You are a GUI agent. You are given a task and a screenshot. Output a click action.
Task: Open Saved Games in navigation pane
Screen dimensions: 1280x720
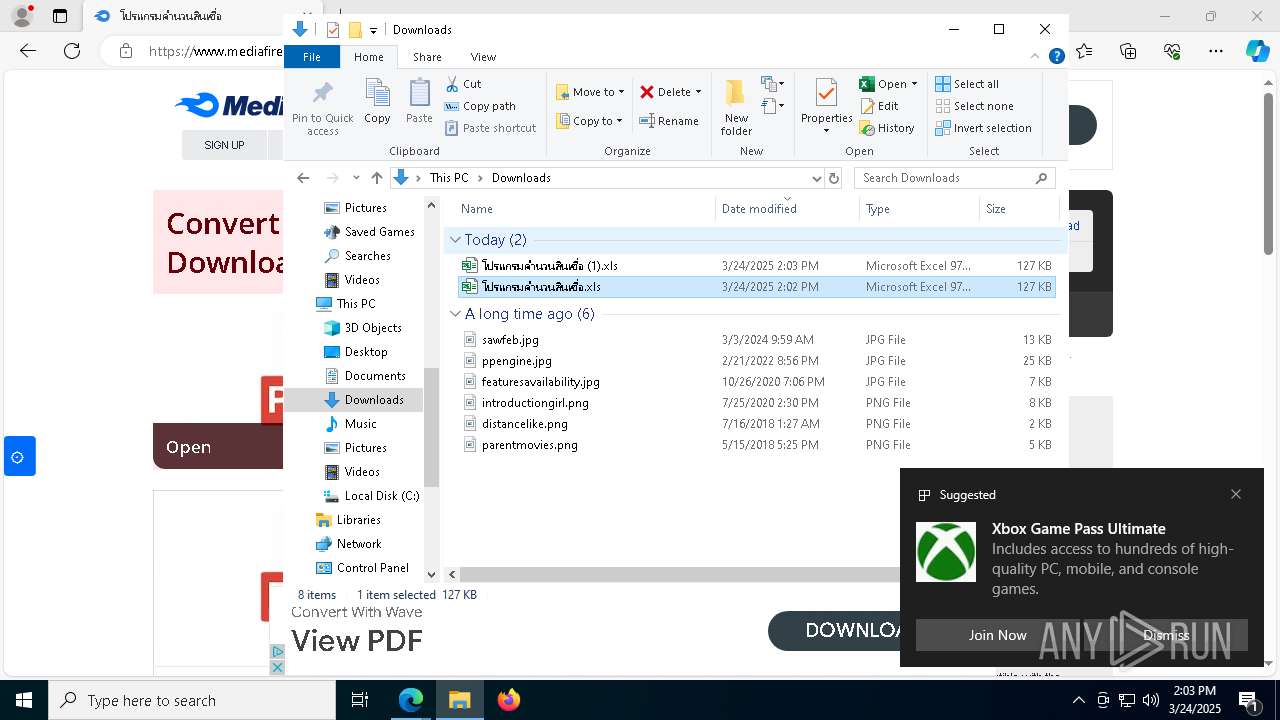tap(369, 232)
